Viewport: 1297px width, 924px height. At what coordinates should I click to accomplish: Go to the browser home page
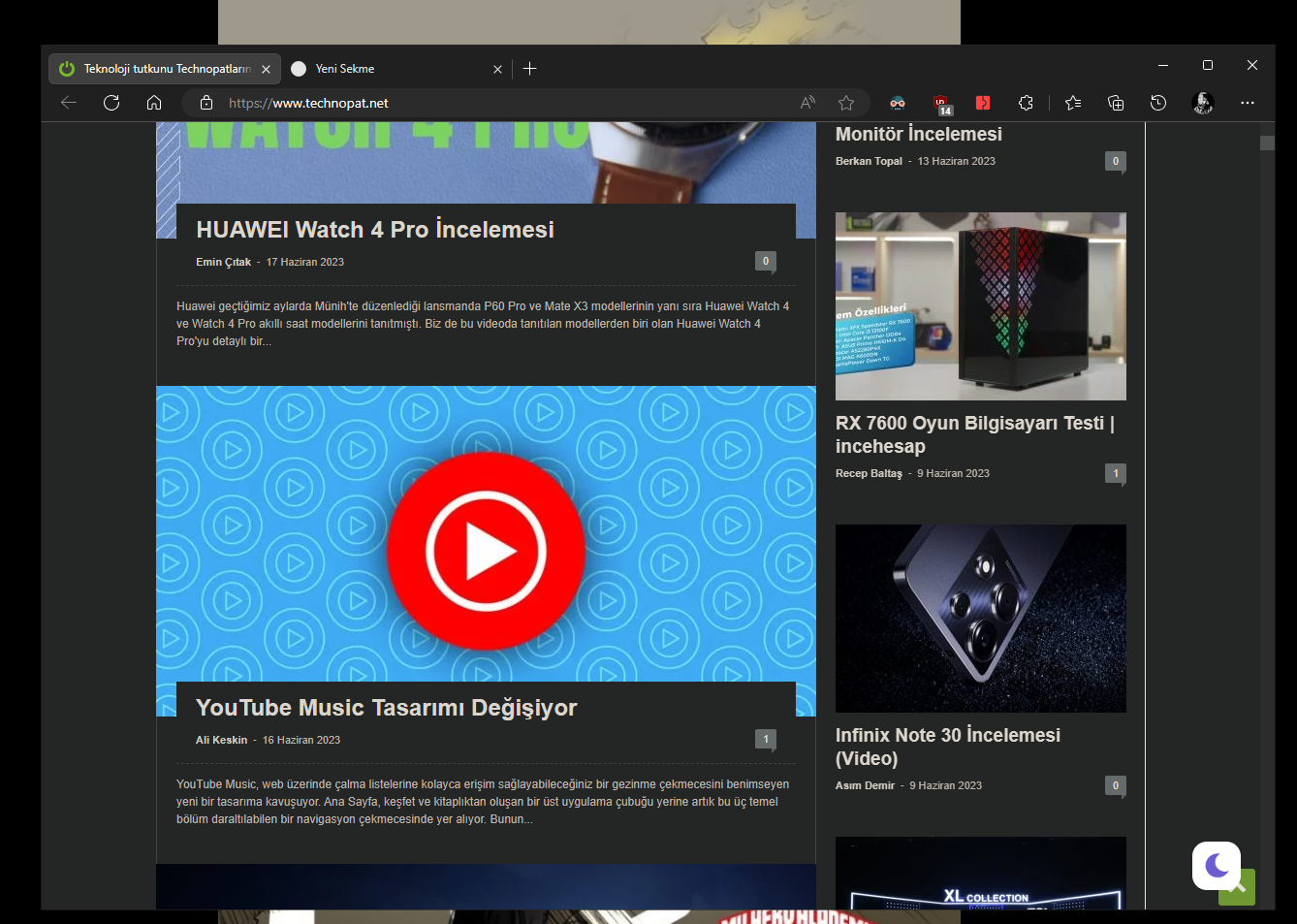(x=154, y=103)
